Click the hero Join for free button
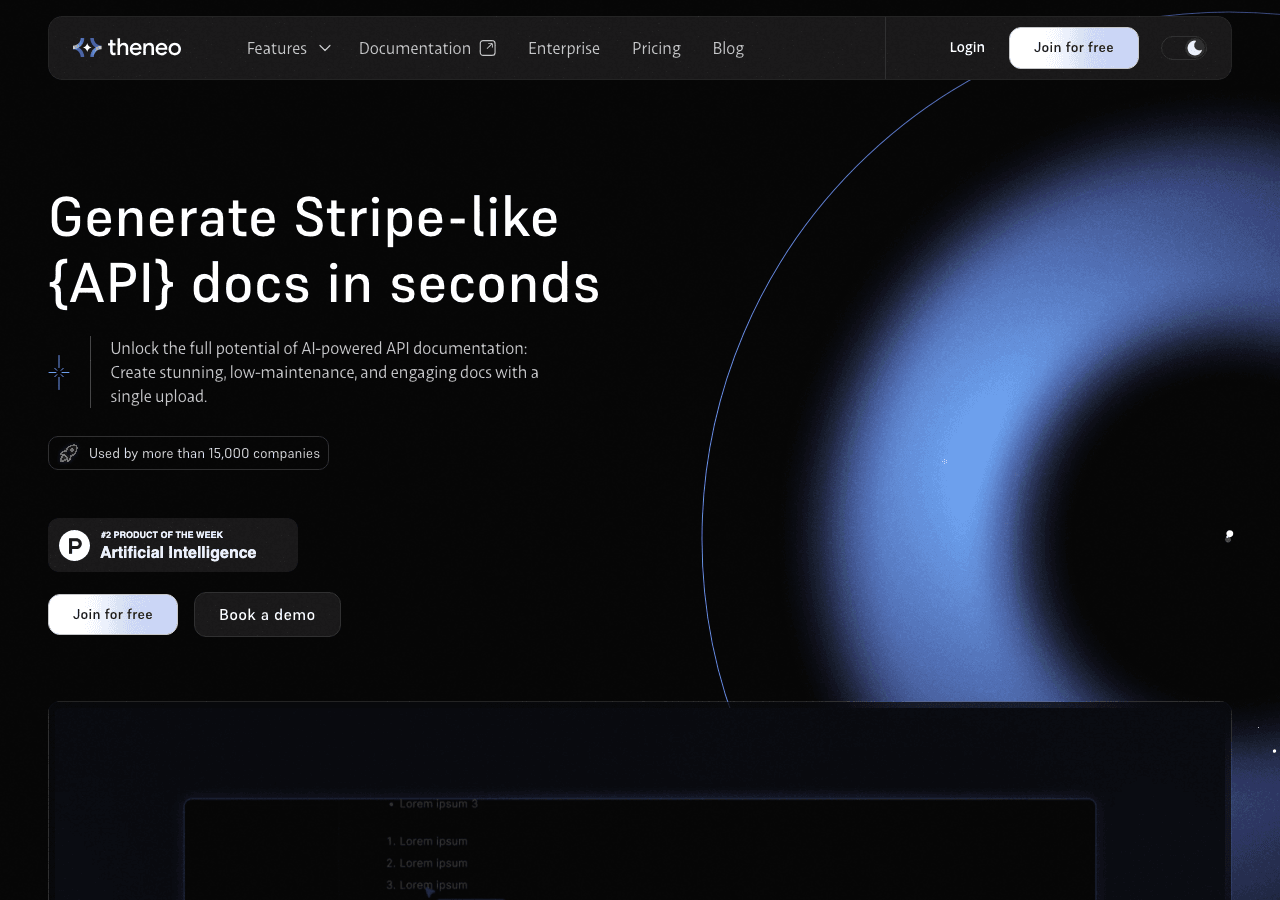Image resolution: width=1280 pixels, height=900 pixels. 113,614
